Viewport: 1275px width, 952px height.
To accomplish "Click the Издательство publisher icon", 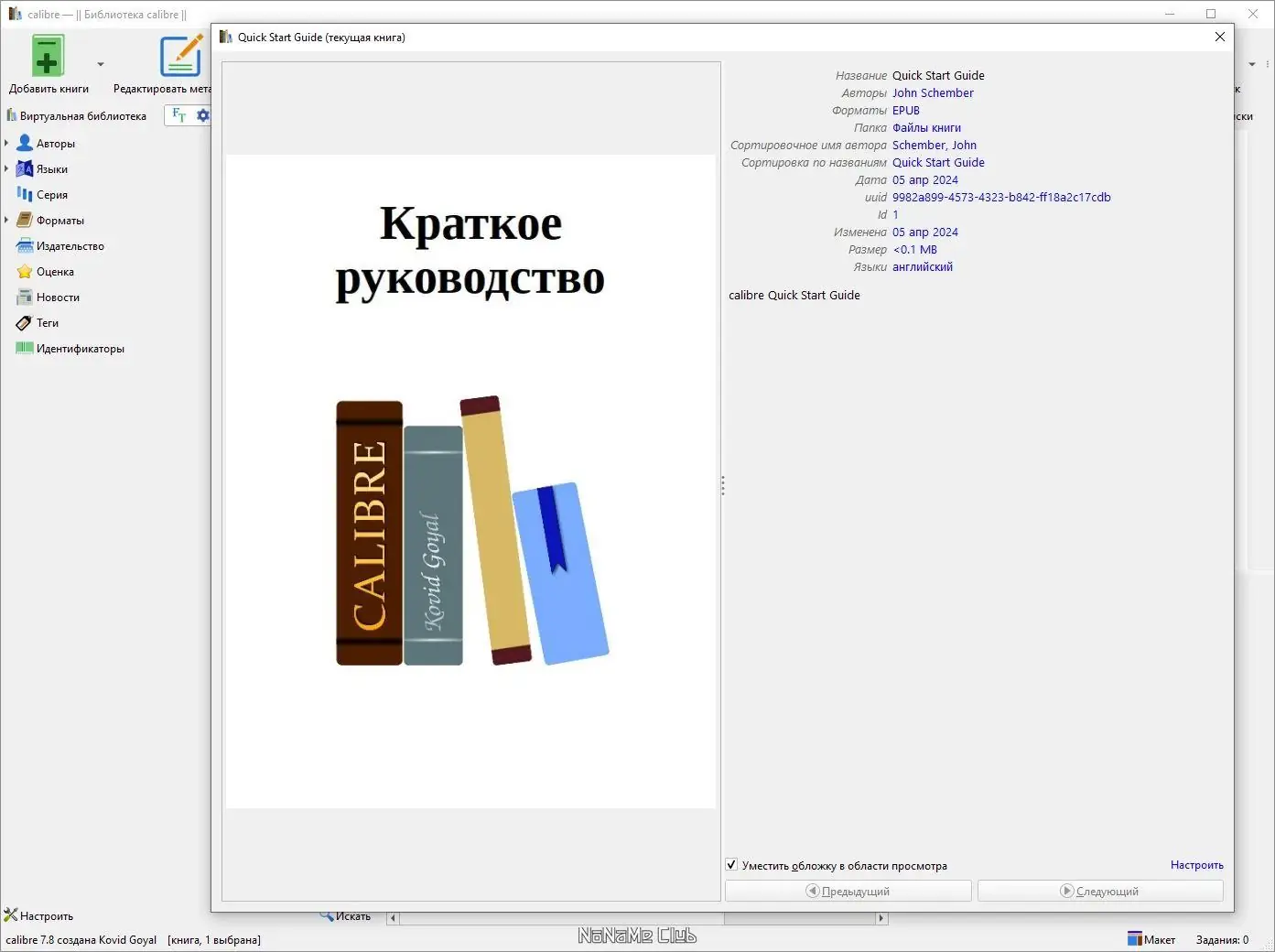I will (x=25, y=245).
